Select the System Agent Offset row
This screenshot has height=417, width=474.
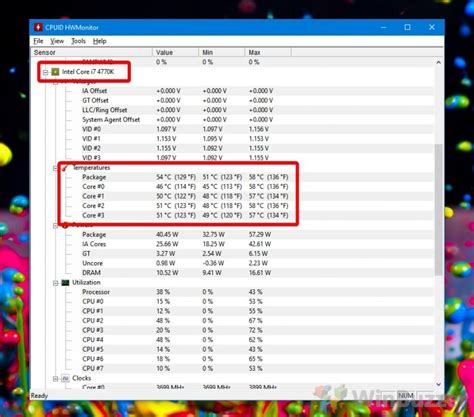[x=233, y=119]
